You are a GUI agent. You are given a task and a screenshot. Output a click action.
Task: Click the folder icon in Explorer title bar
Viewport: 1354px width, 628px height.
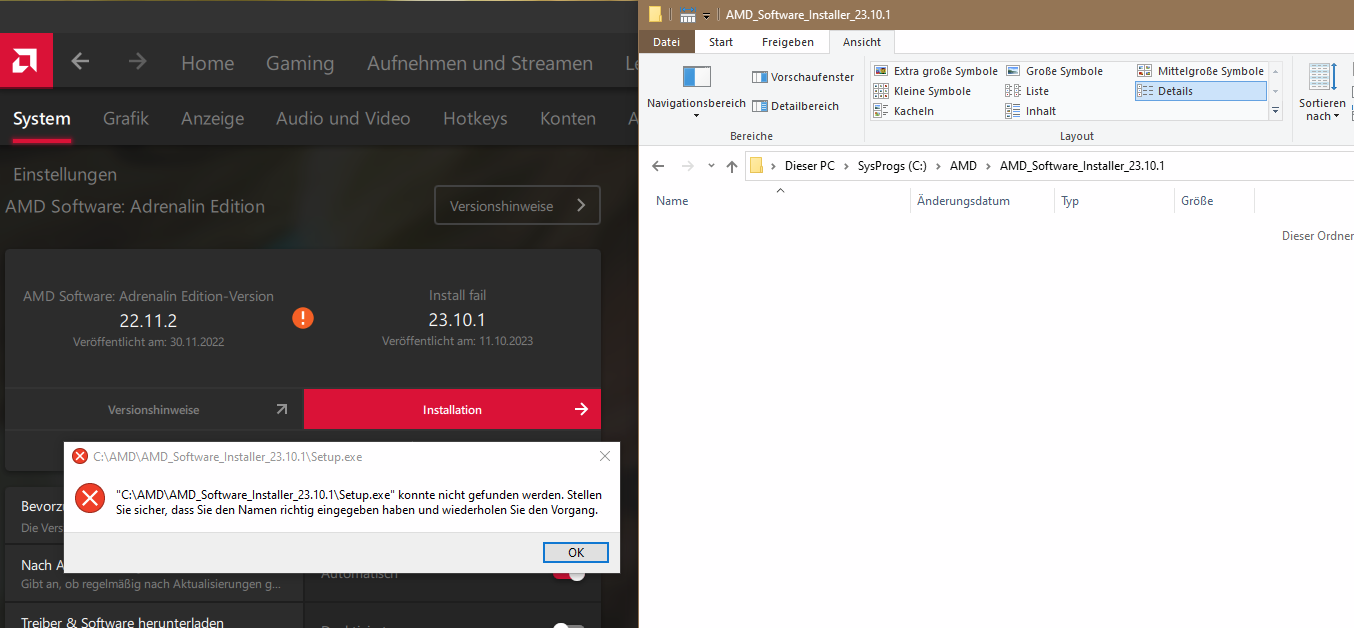[655, 14]
